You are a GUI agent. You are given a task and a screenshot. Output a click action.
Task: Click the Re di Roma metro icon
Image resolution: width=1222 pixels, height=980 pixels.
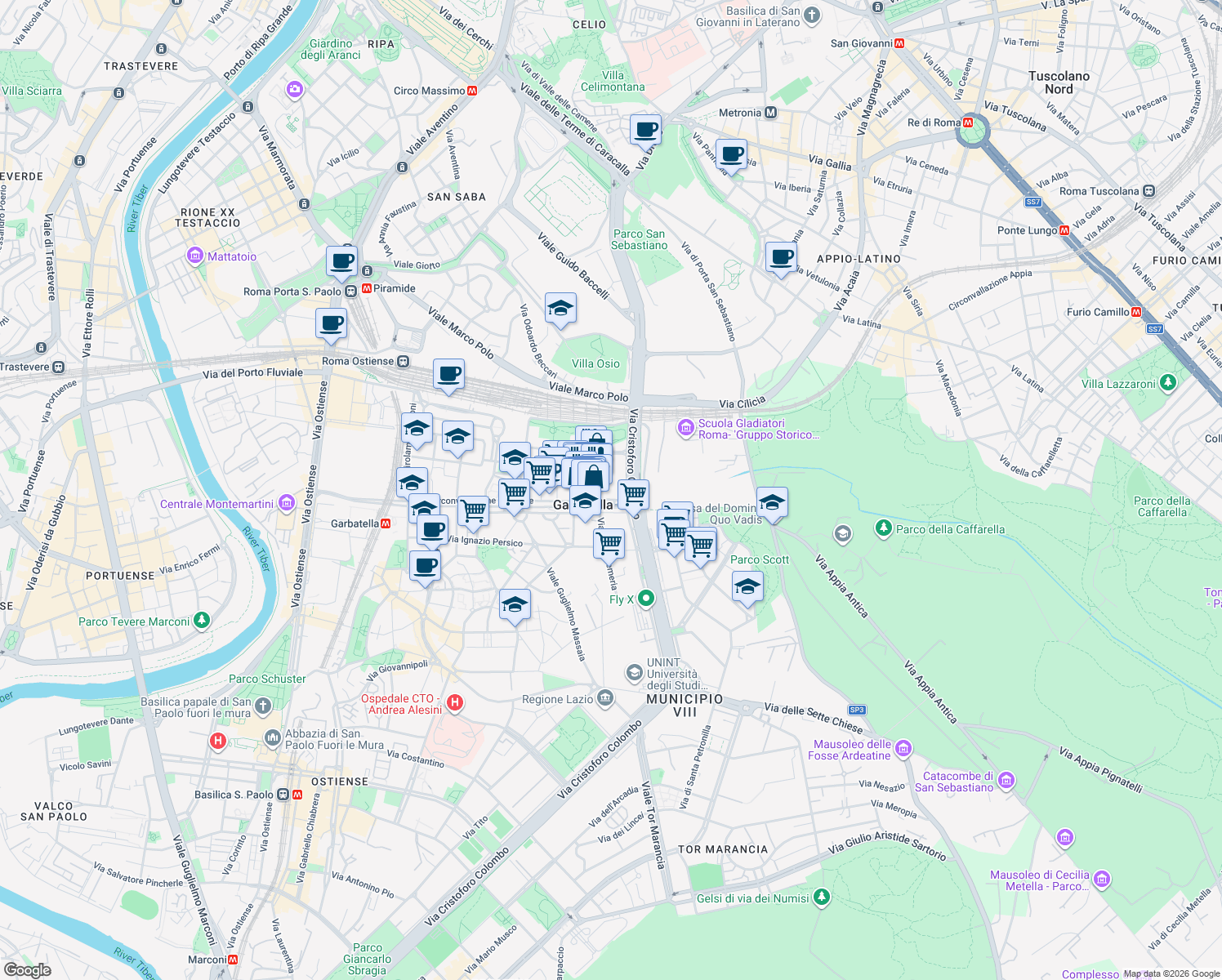click(x=967, y=123)
